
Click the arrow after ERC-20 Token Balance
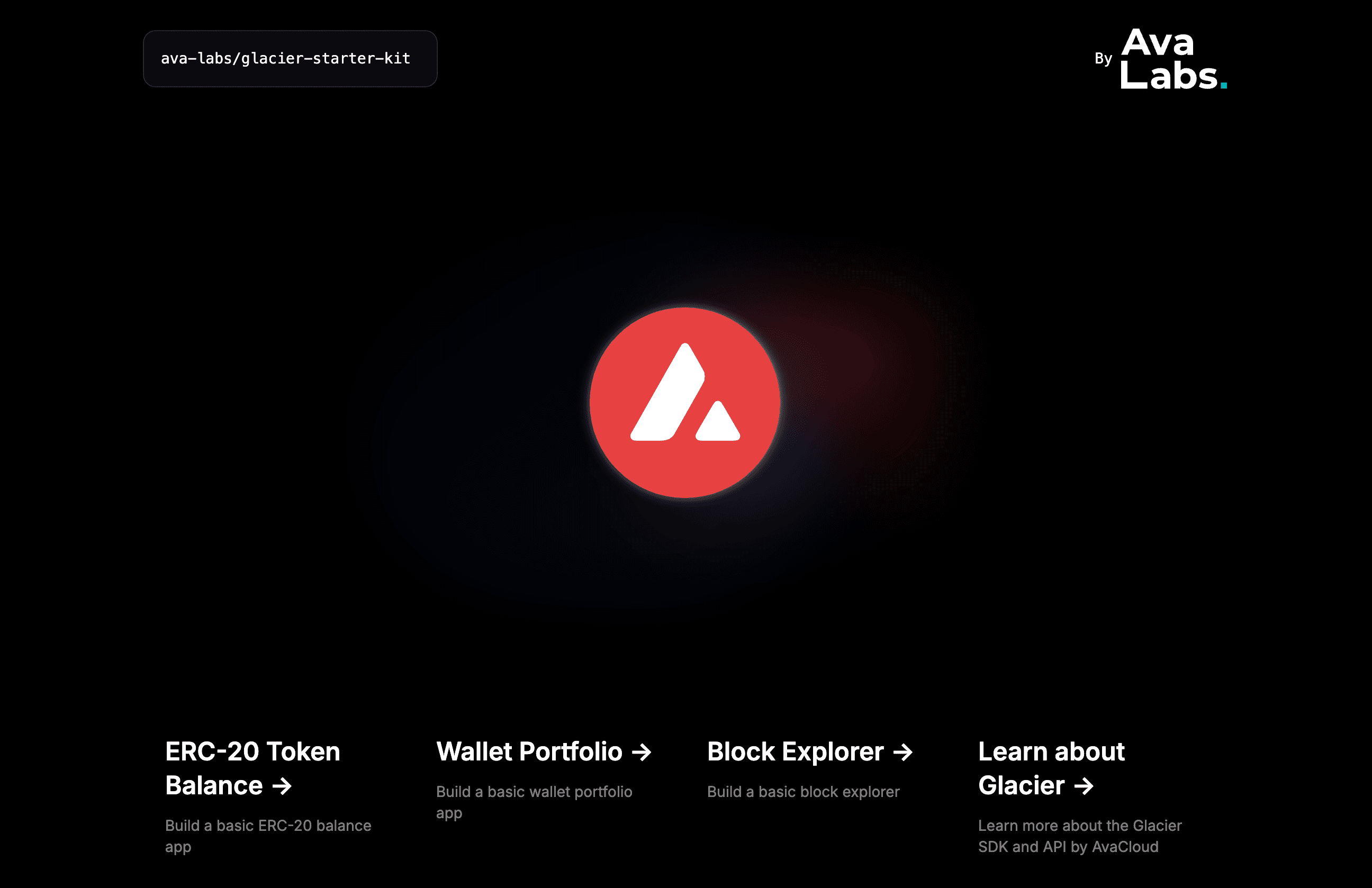(282, 785)
